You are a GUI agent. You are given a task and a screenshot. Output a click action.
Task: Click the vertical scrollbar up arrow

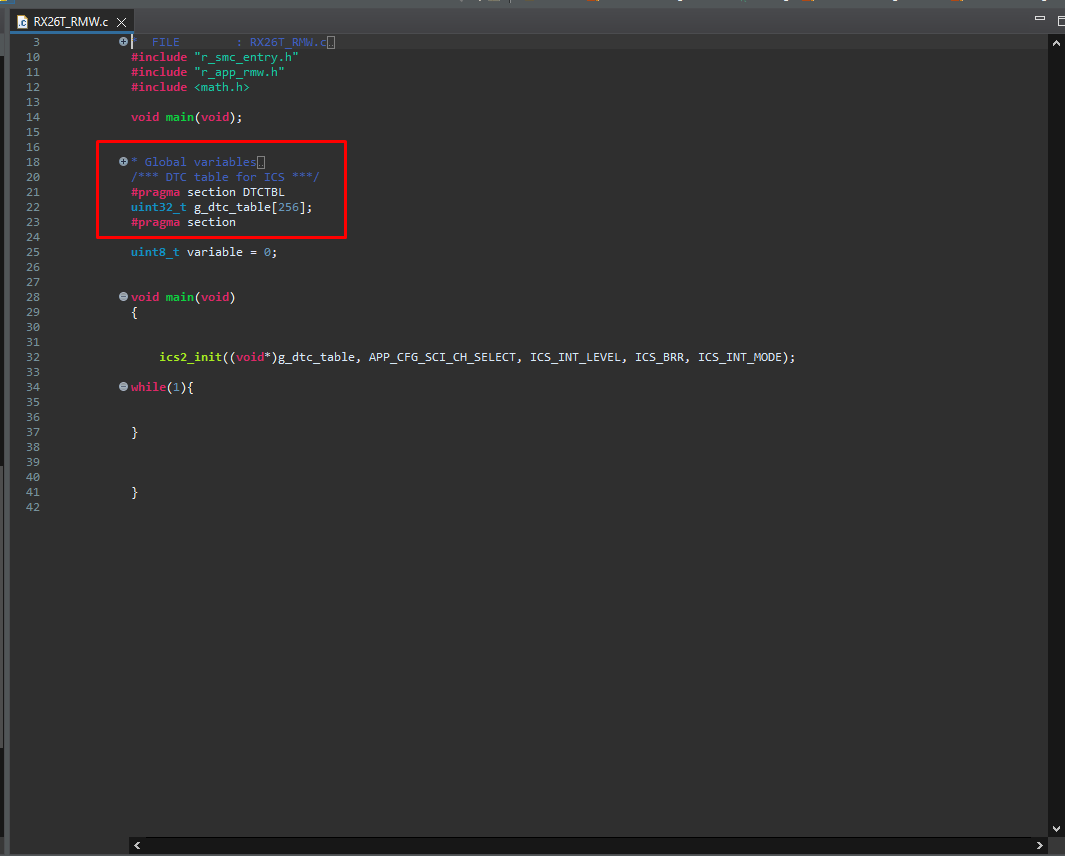pyautogui.click(x=1056, y=42)
